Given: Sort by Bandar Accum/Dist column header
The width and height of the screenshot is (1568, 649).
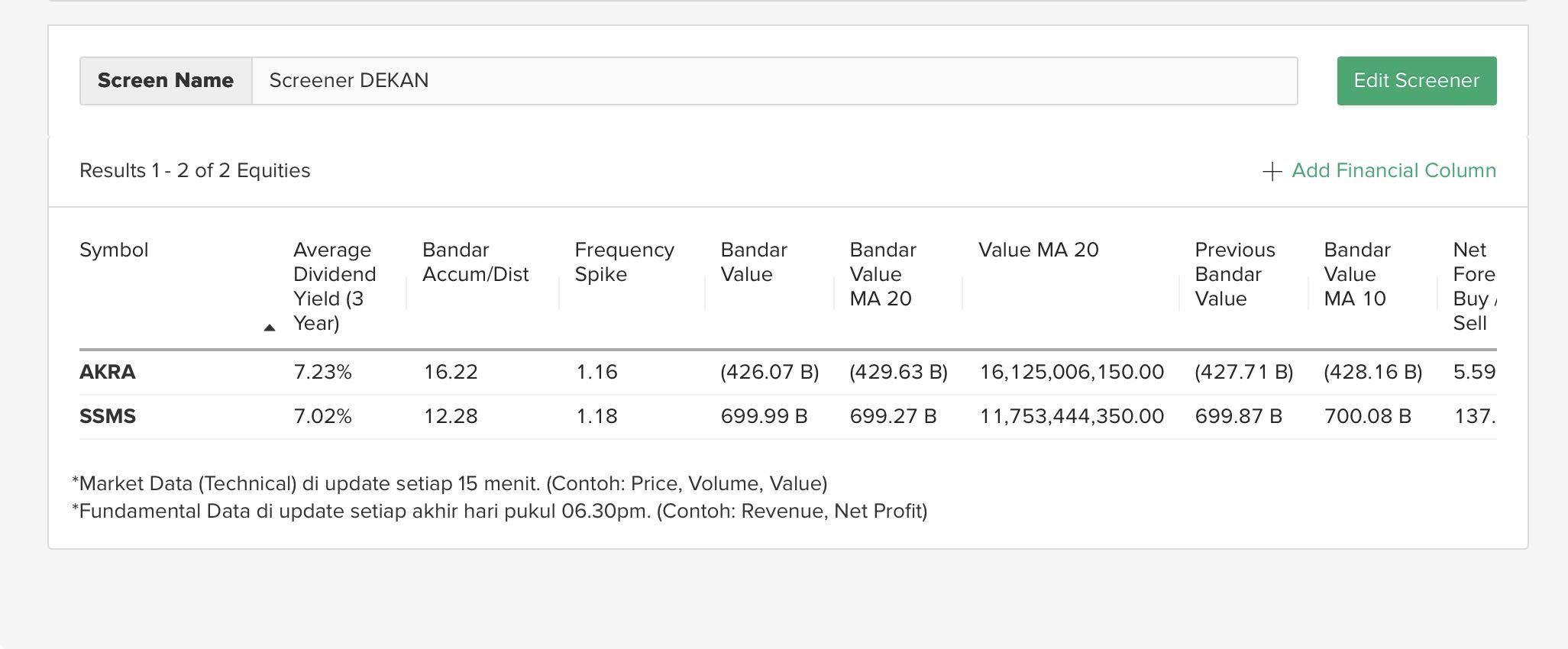Looking at the screenshot, I should pyautogui.click(x=475, y=262).
